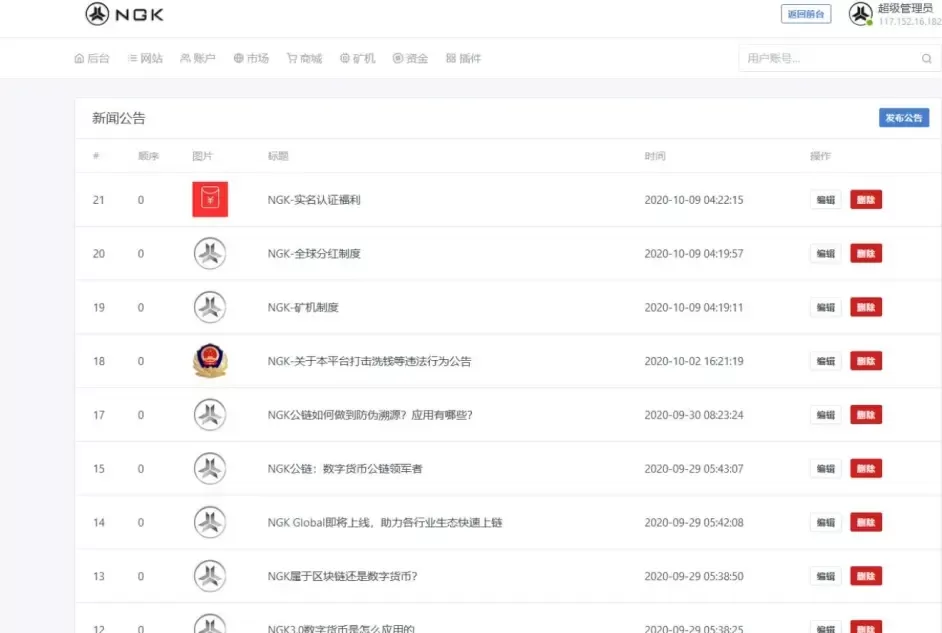Click timestamp 2020-10-02 16:21:19
This screenshot has width=942, height=633.
click(x=694, y=361)
